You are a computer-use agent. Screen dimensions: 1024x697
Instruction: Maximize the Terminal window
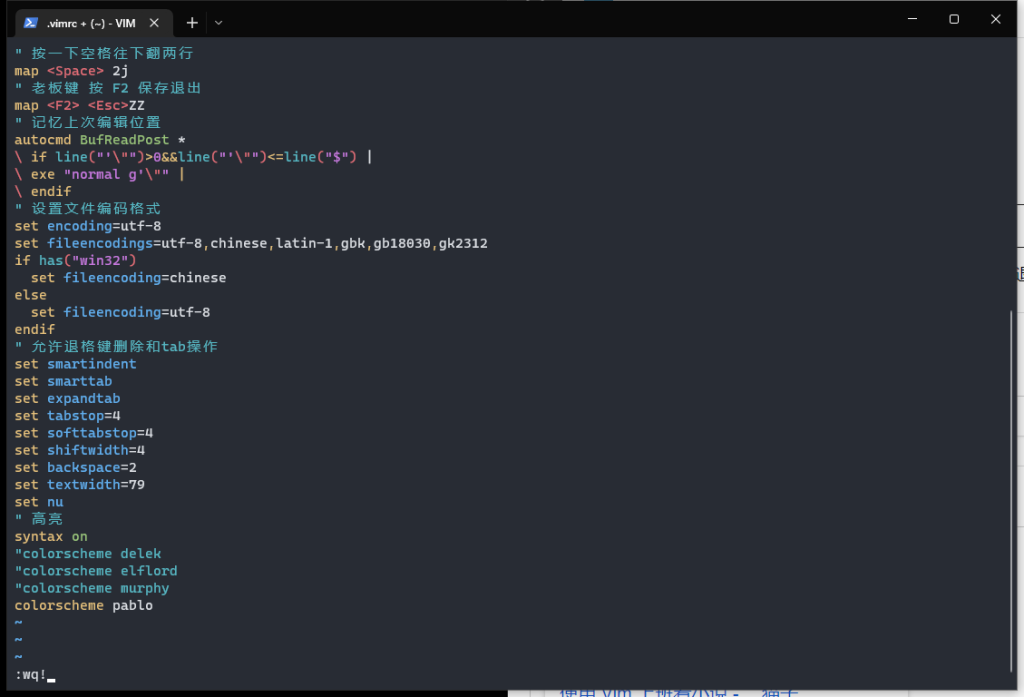click(953, 20)
